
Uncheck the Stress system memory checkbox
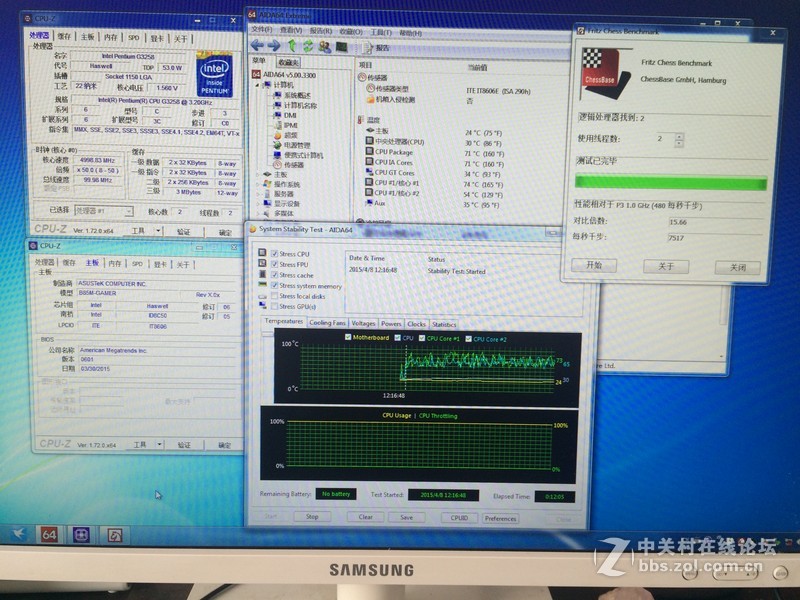tap(274, 286)
